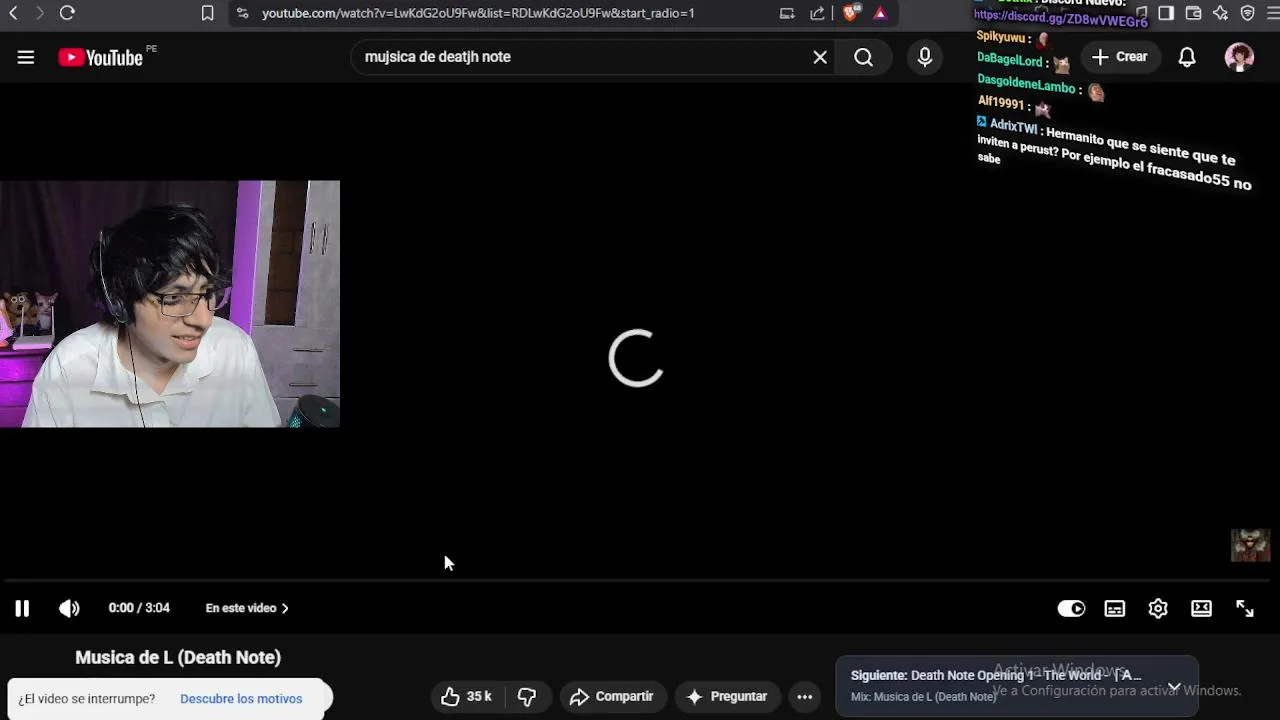This screenshot has width=1280, height=720.
Task: Click the share page icon in address bar
Action: coord(817,13)
